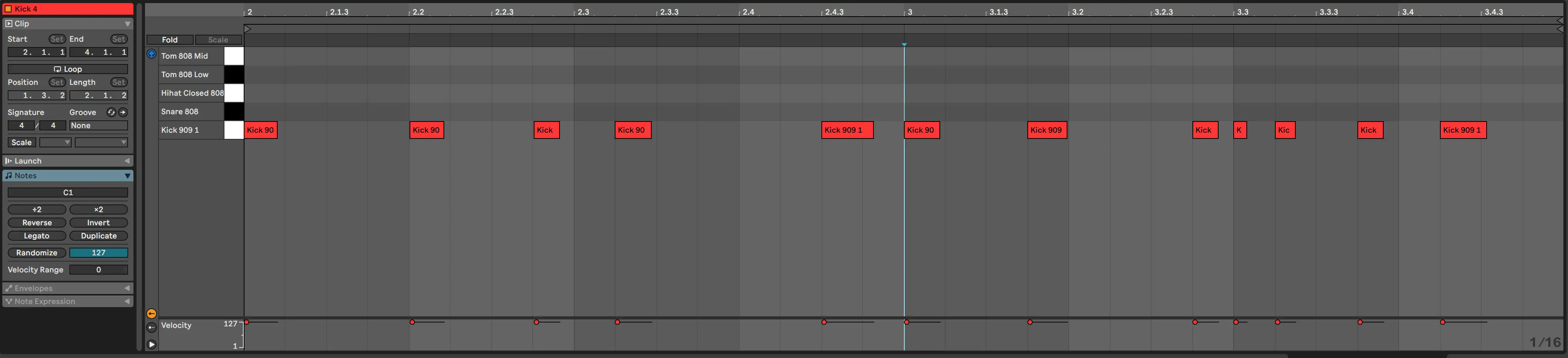Enable the Fold button
The width and height of the screenshot is (1568, 358).
point(170,40)
